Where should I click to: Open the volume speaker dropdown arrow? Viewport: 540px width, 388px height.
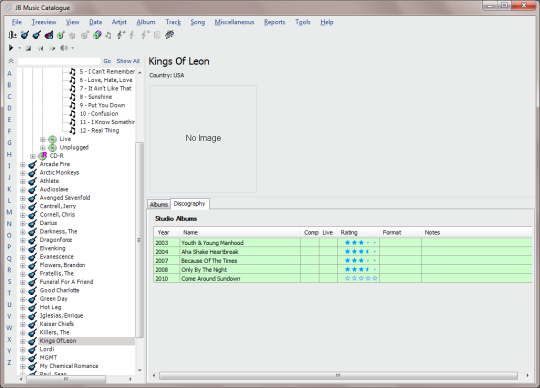tap(73, 48)
